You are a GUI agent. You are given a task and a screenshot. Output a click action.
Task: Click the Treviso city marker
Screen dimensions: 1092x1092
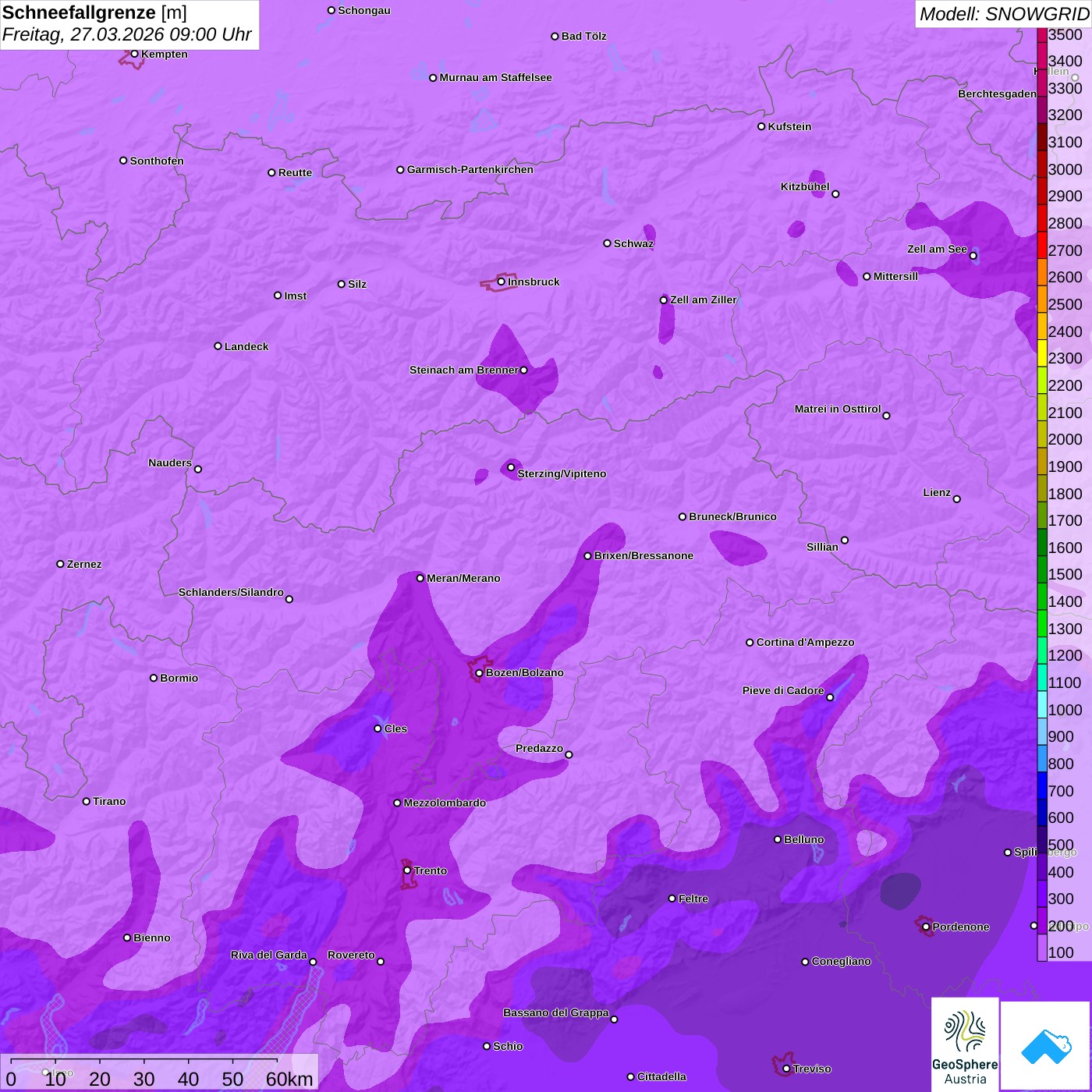[x=786, y=1069]
